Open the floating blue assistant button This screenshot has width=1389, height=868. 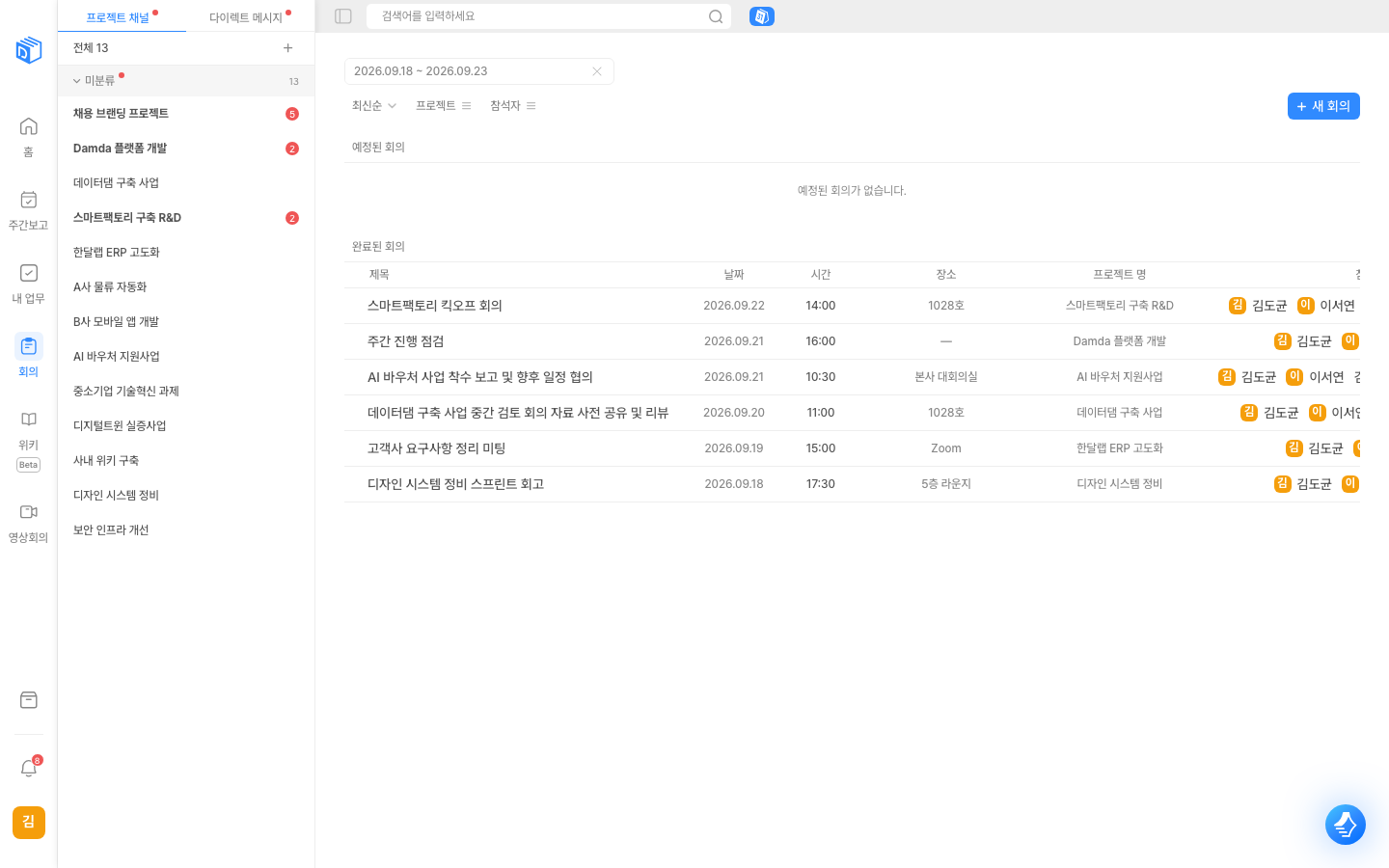click(x=1346, y=825)
